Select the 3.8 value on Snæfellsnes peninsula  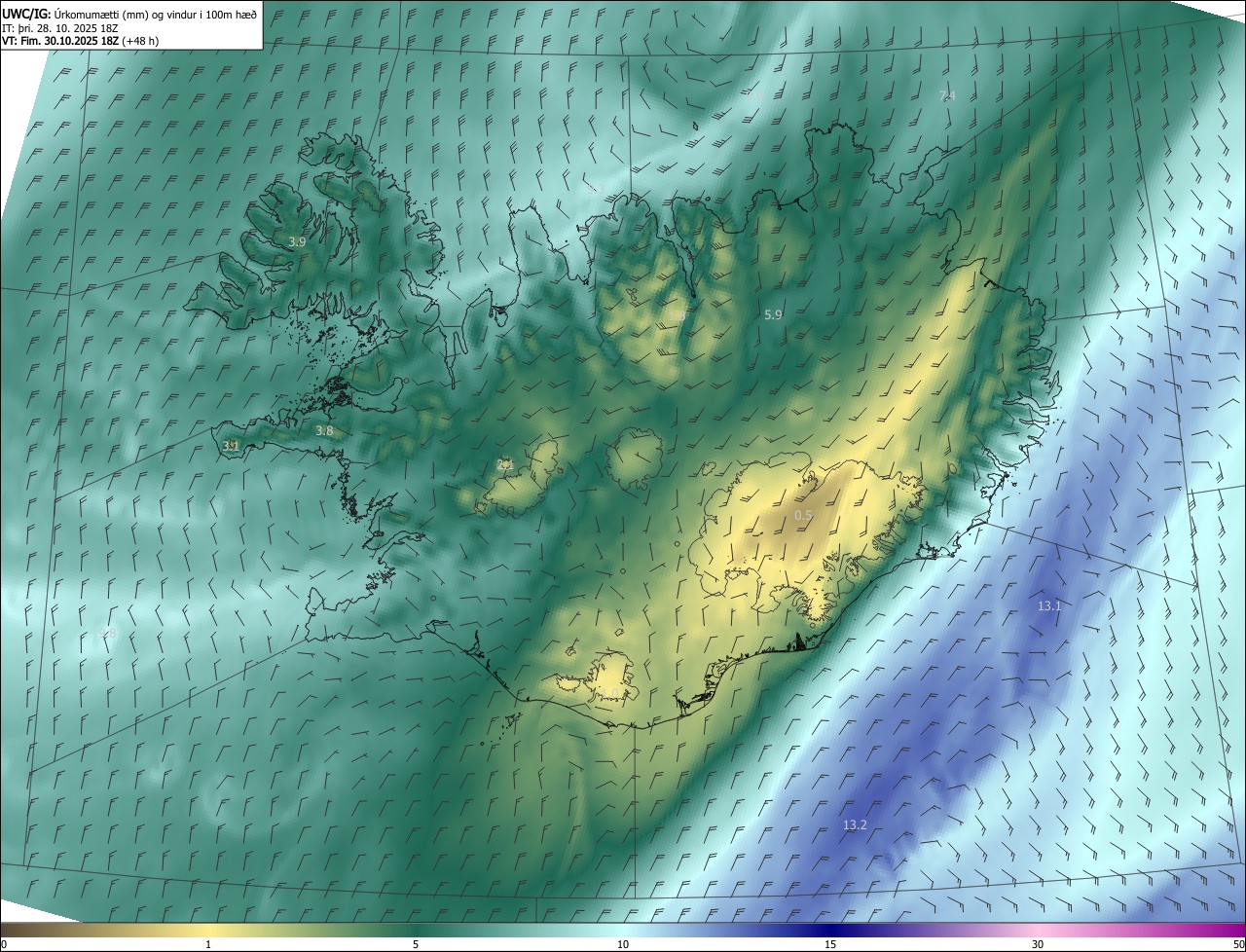coord(324,430)
